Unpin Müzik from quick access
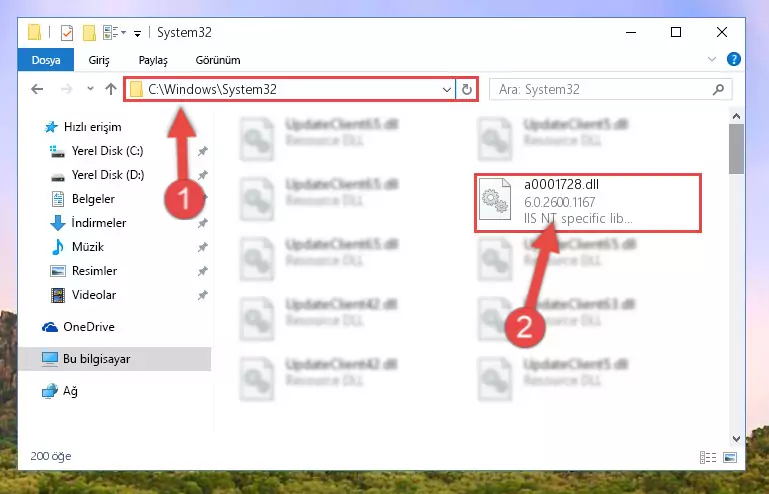769x494 pixels. (x=203, y=247)
